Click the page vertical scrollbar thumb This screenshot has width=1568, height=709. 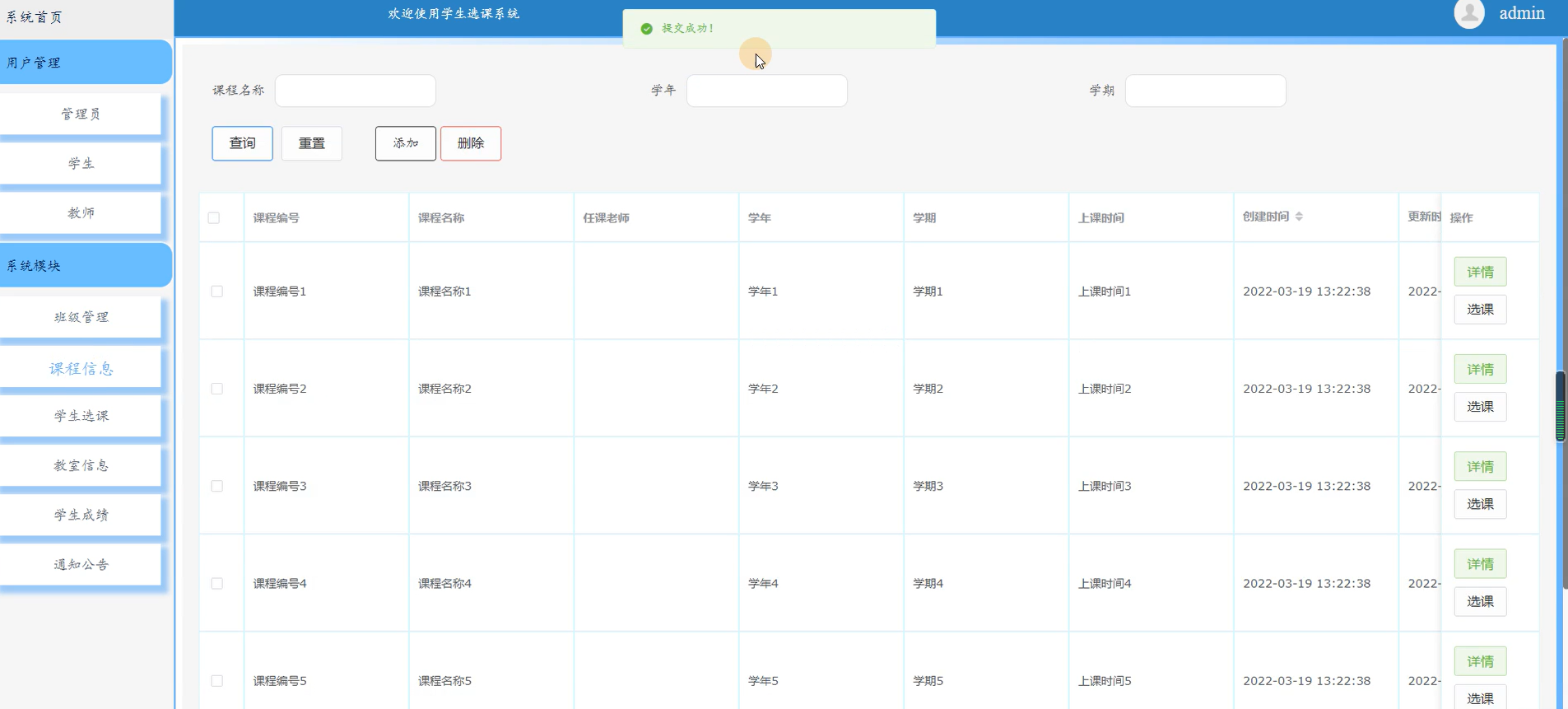1560,406
